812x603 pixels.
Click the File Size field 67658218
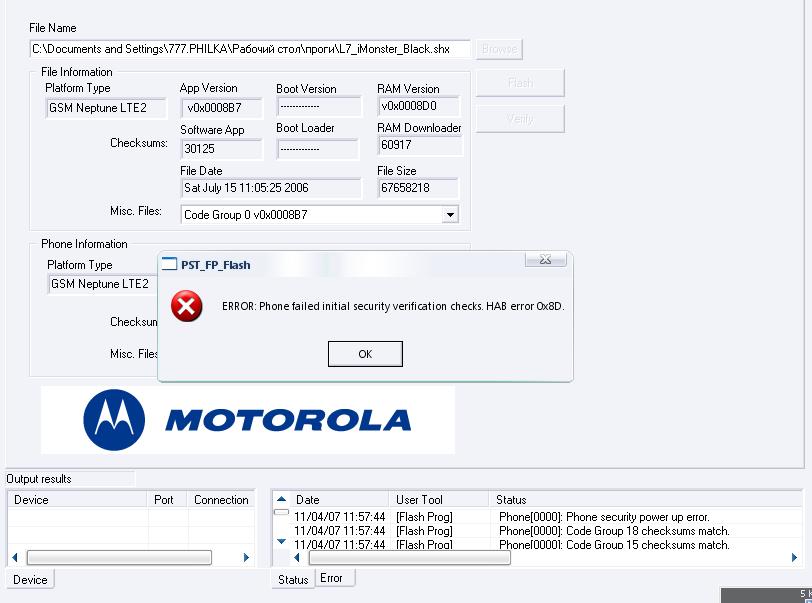[418, 188]
